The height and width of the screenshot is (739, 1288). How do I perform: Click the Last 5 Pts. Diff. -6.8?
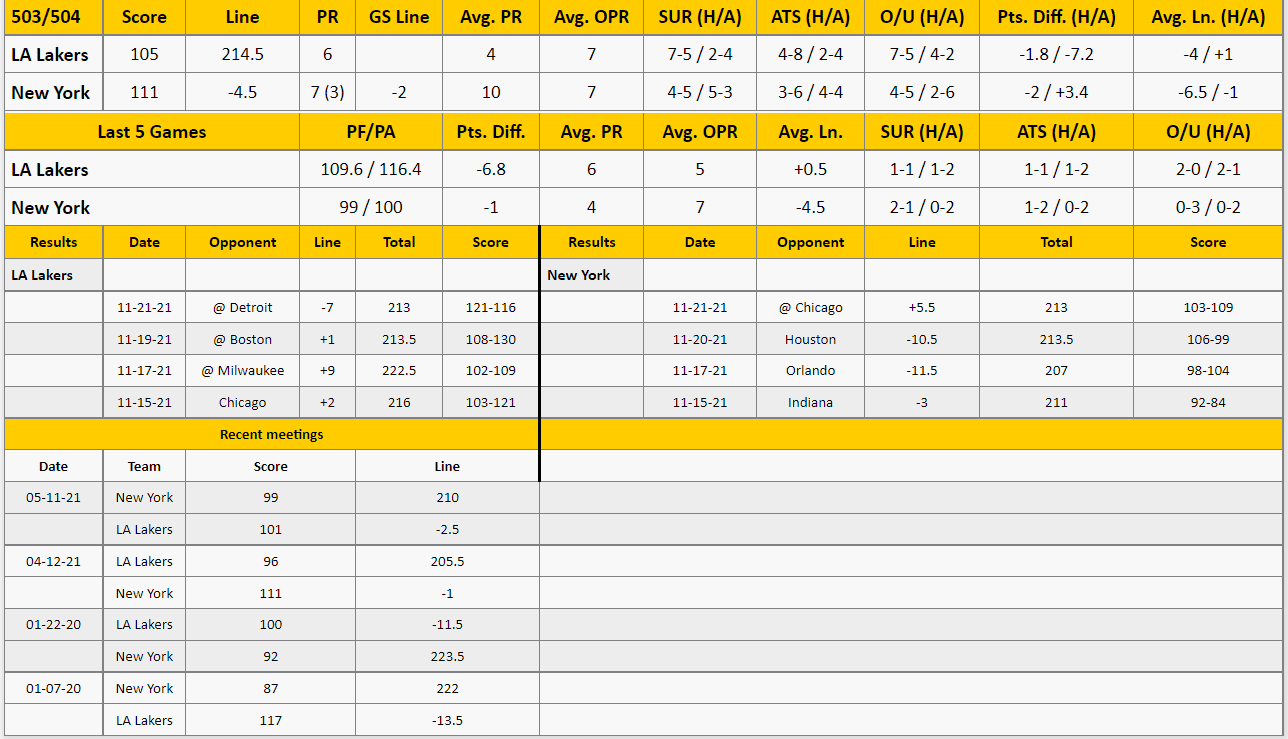tap(490, 169)
